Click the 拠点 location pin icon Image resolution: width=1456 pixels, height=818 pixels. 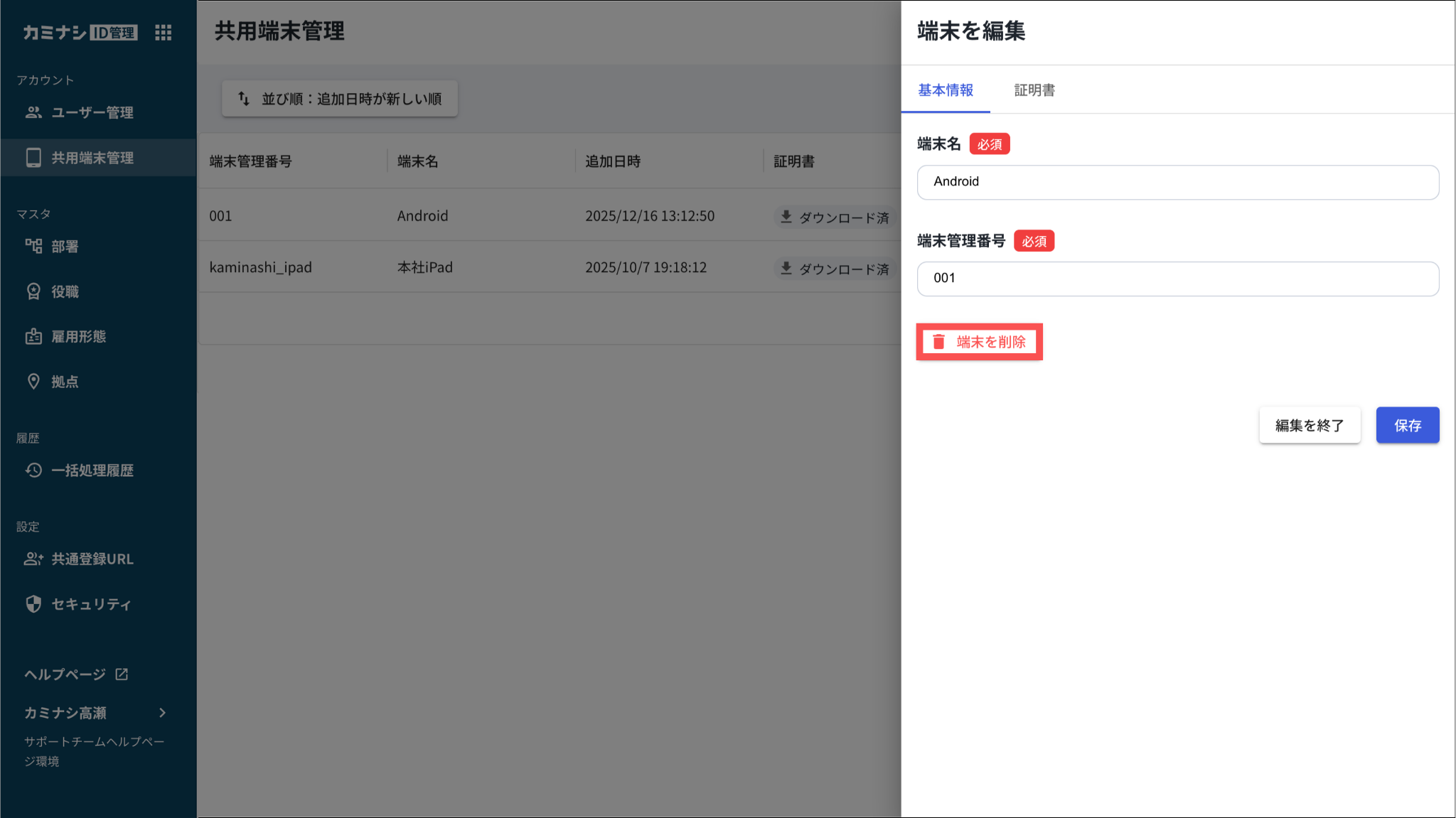pyautogui.click(x=33, y=382)
